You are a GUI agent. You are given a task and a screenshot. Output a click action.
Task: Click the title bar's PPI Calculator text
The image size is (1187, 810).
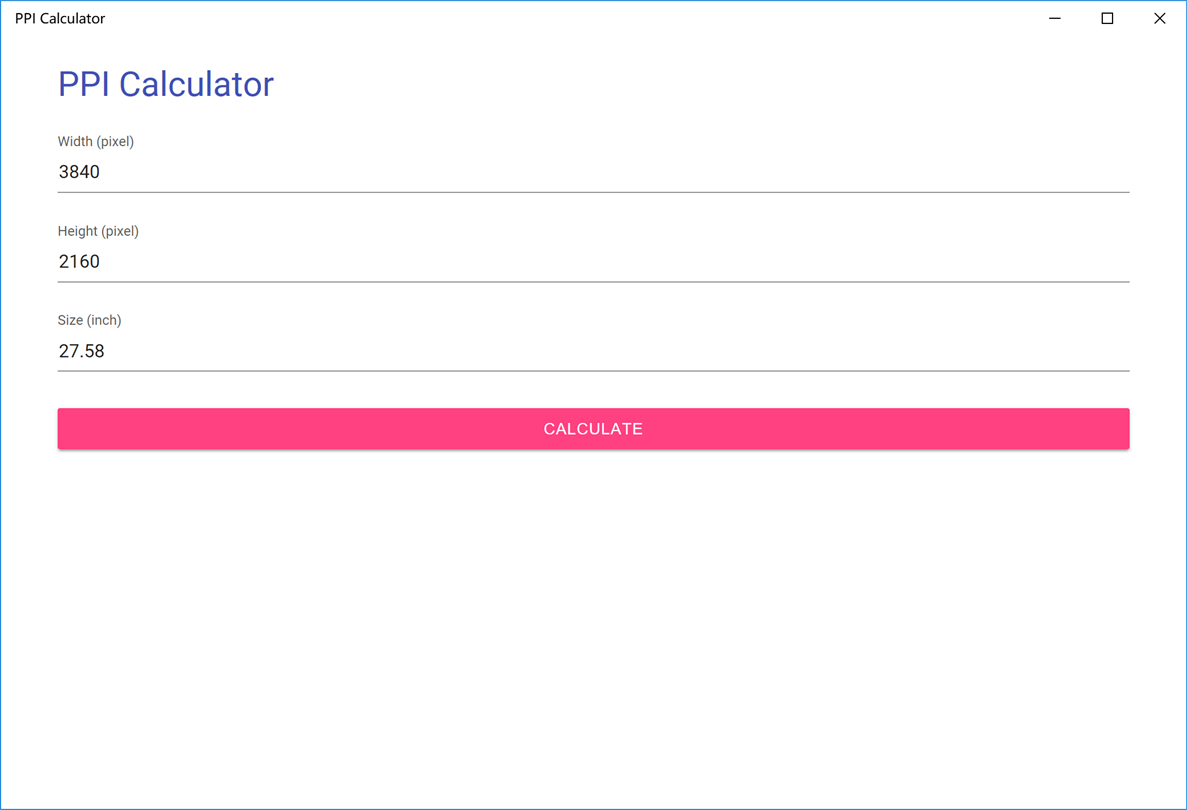[60, 19]
